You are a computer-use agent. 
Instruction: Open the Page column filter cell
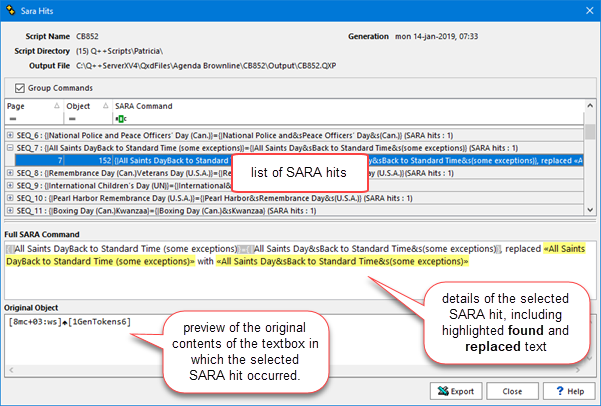(34, 119)
